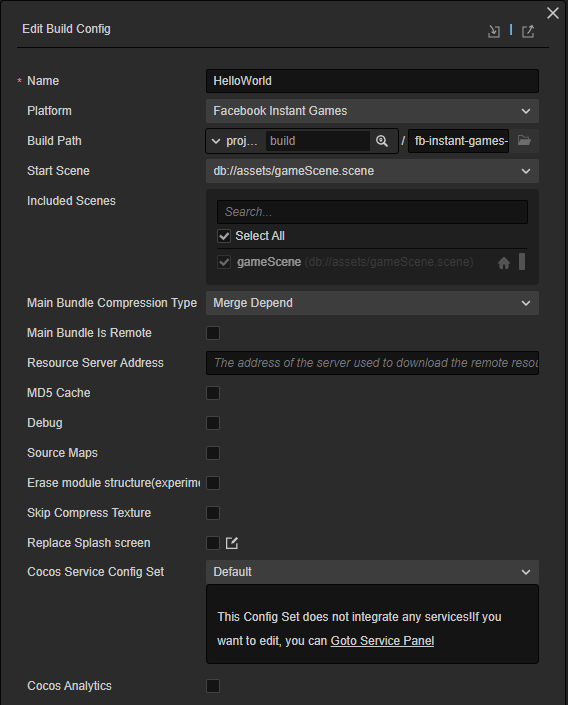Enable the Cocos Analytics checkbox

click(x=213, y=686)
